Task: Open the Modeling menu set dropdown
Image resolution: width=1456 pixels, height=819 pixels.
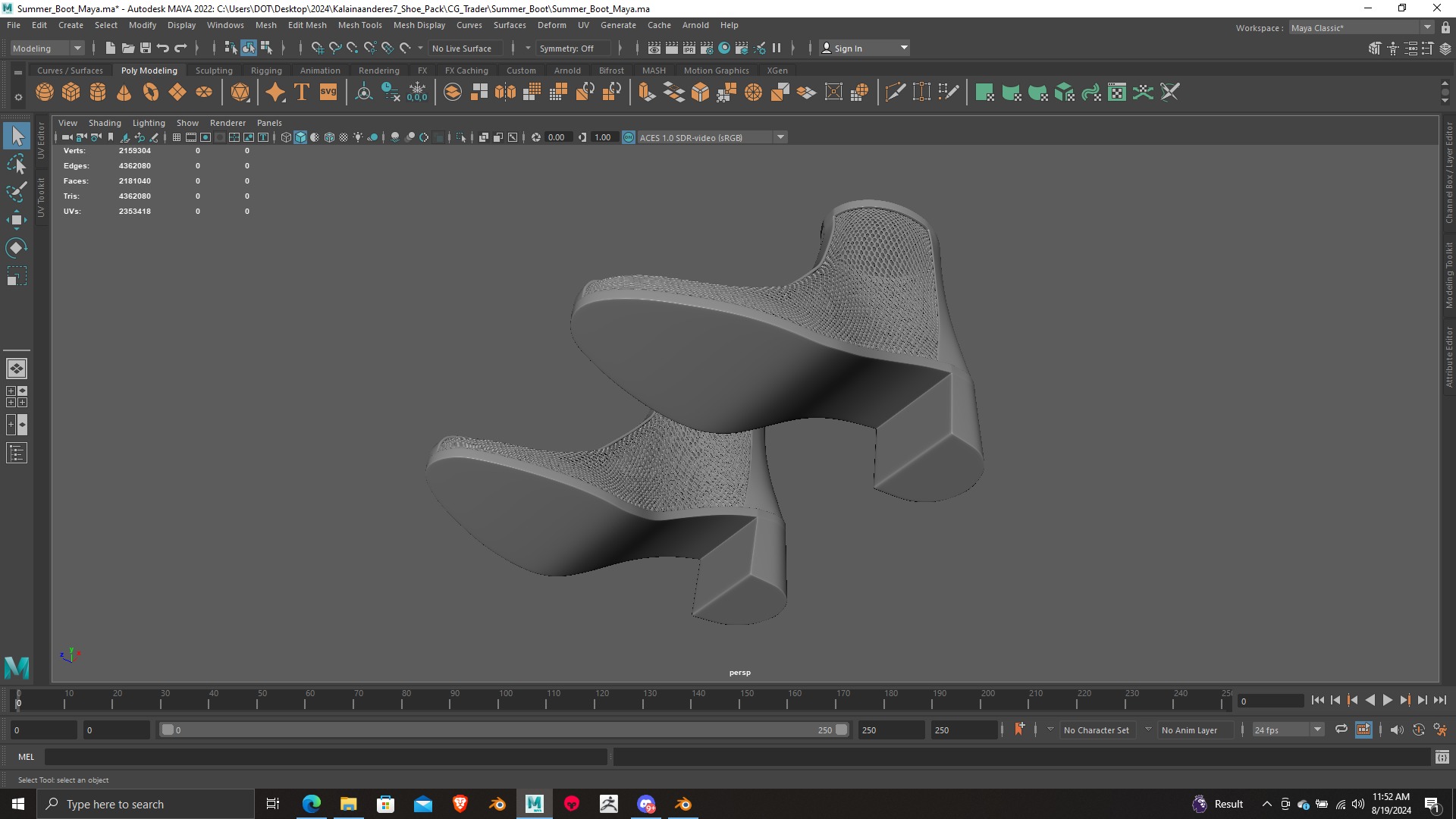Action: coord(47,48)
